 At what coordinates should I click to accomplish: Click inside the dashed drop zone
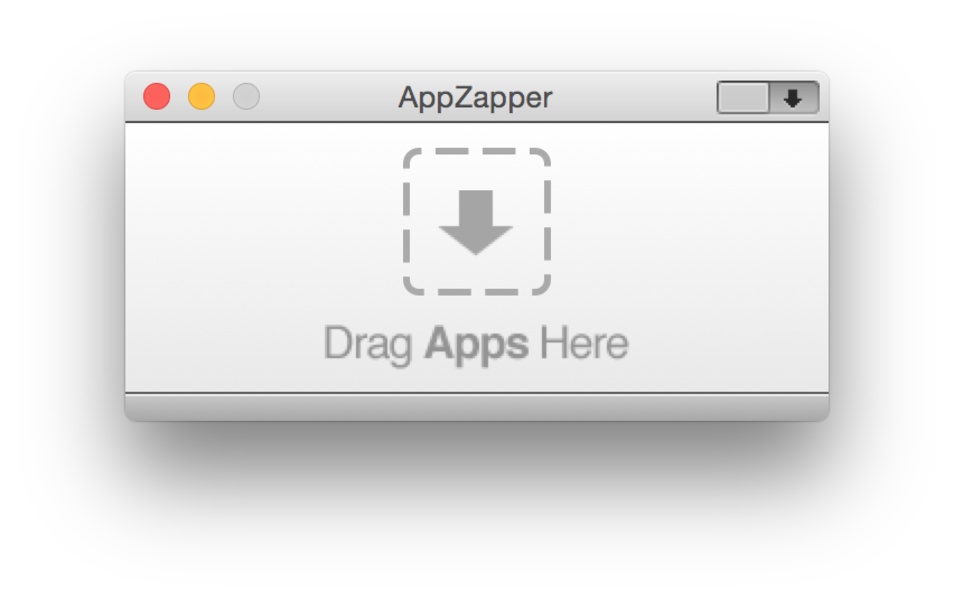tap(477, 222)
